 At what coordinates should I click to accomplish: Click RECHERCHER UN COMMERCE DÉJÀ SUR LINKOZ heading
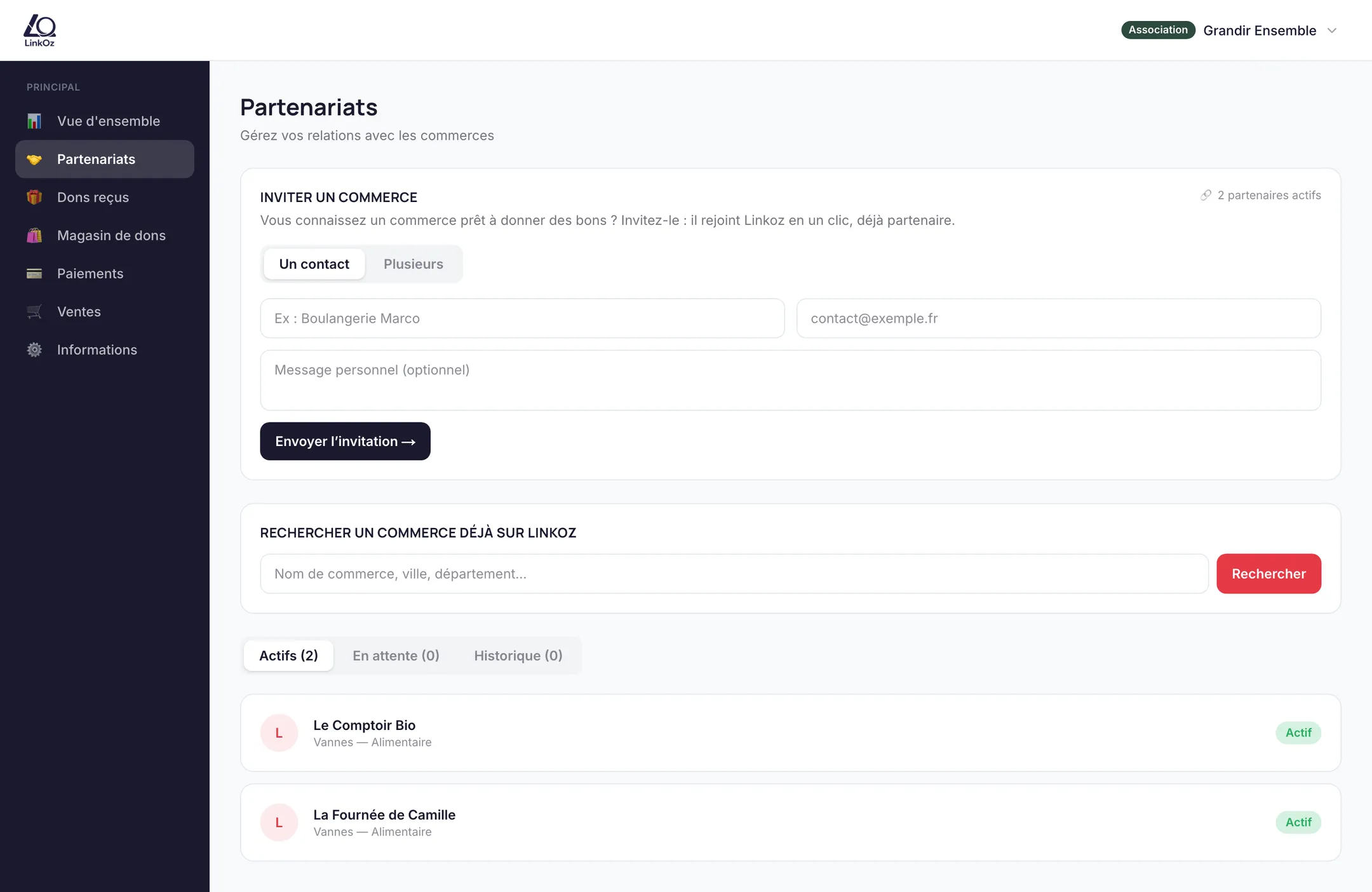click(418, 533)
